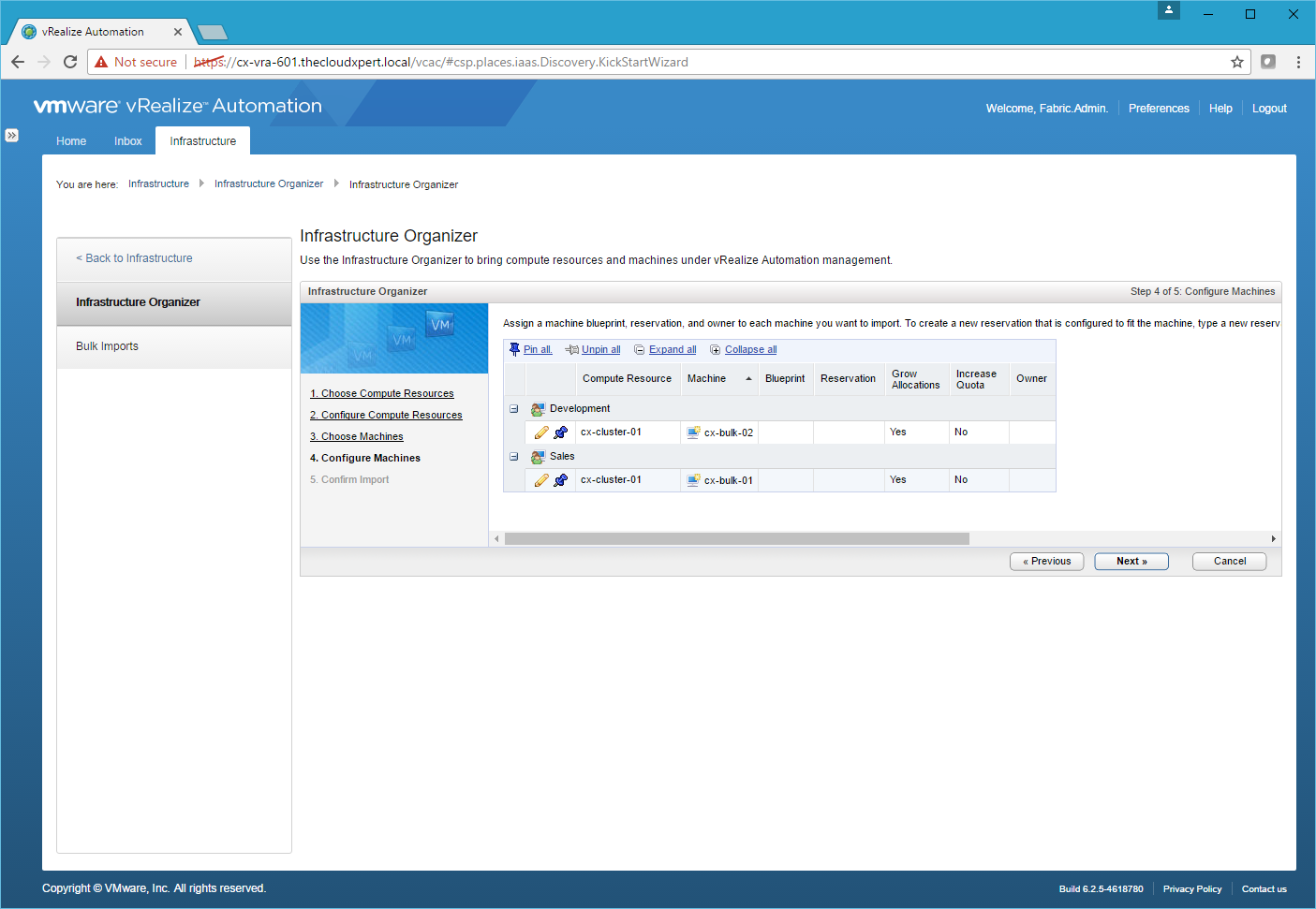
Task: Toggle the pin on the cx-bulk-02 row
Action: [x=561, y=433]
